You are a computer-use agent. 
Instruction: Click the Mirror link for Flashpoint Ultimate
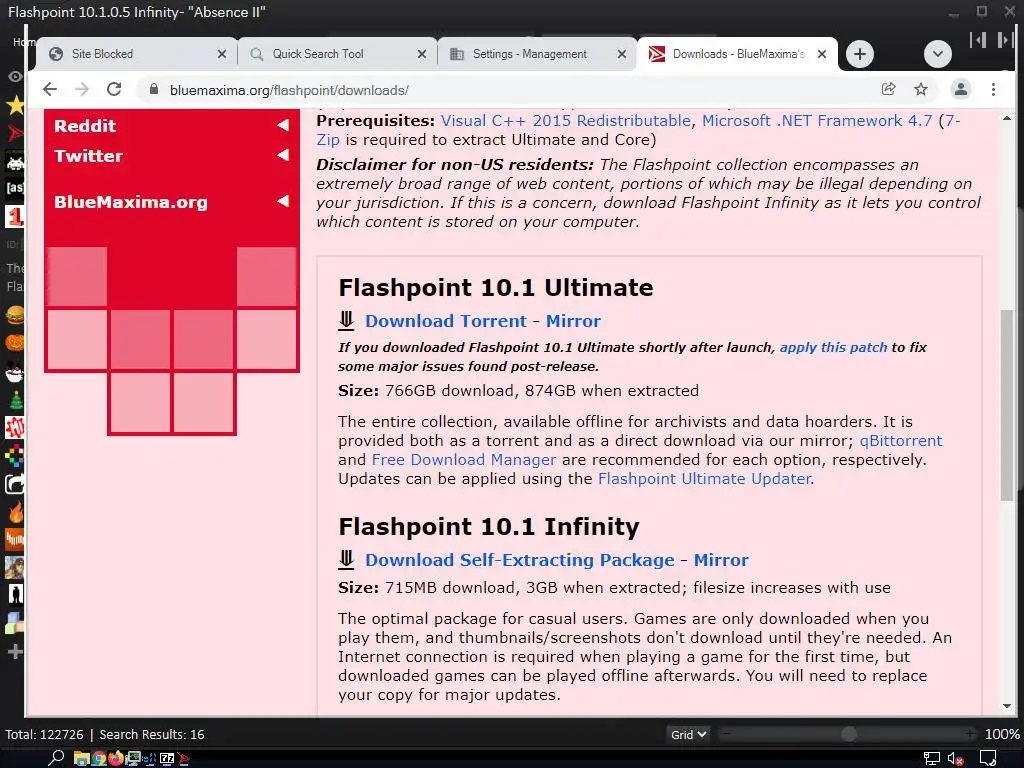pos(573,321)
